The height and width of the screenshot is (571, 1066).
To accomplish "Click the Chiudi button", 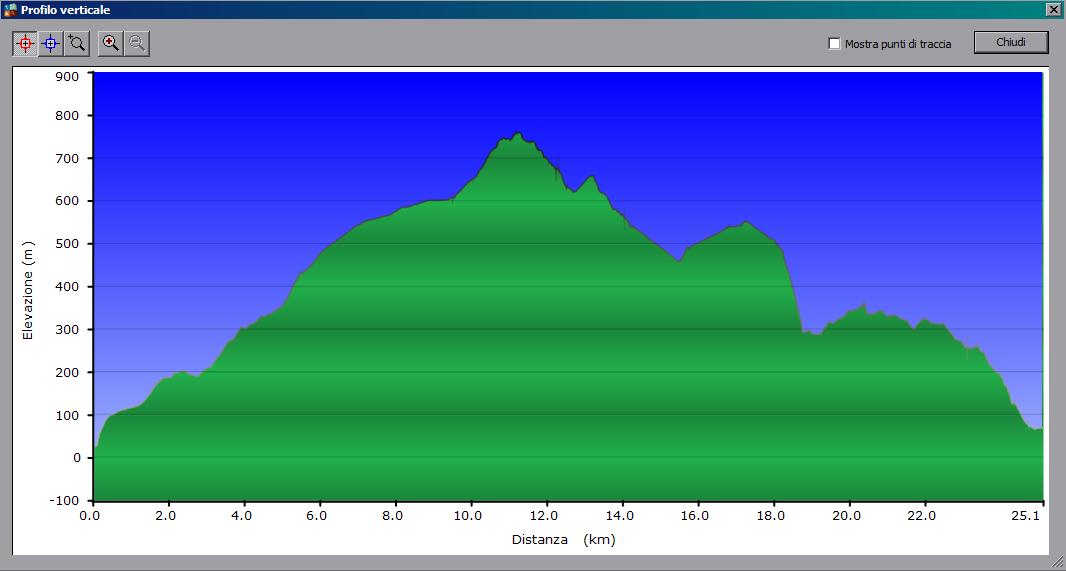I will pos(1011,42).
